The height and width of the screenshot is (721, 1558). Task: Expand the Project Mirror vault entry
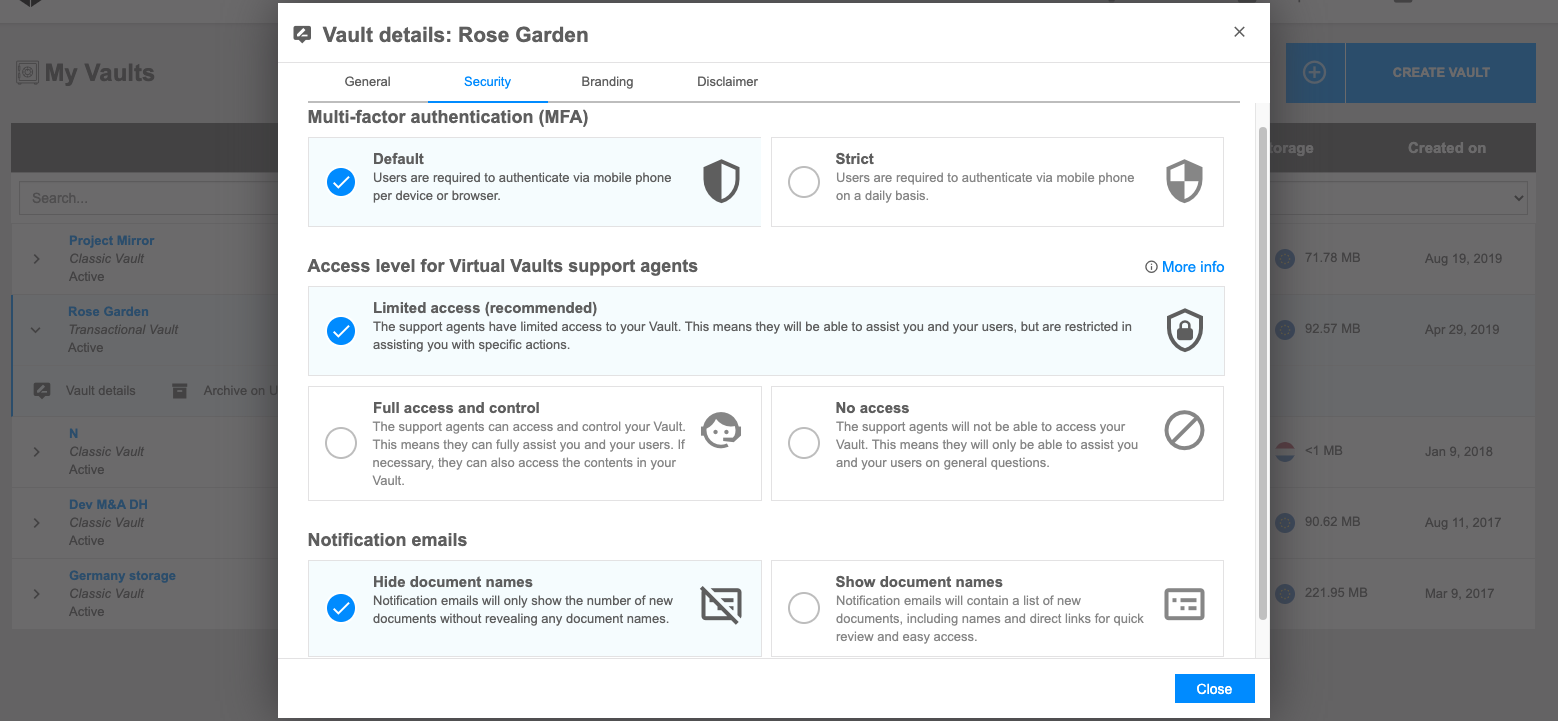[36, 258]
